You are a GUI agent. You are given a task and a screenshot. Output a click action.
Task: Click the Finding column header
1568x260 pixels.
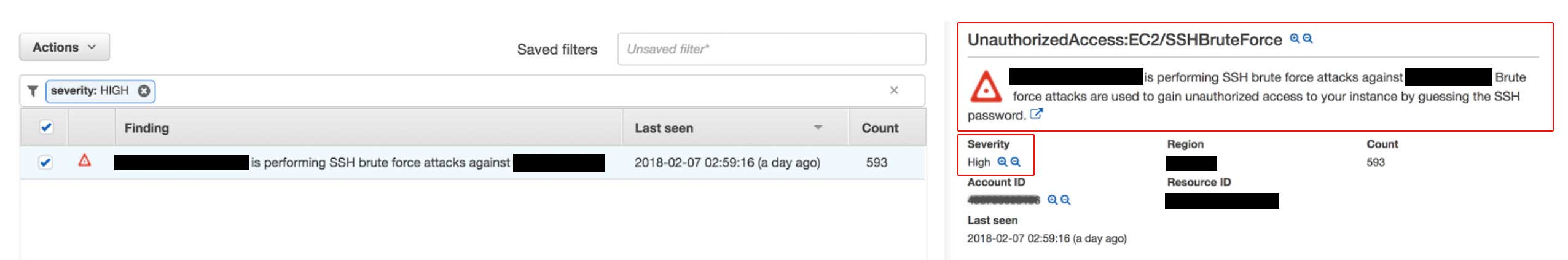147,128
